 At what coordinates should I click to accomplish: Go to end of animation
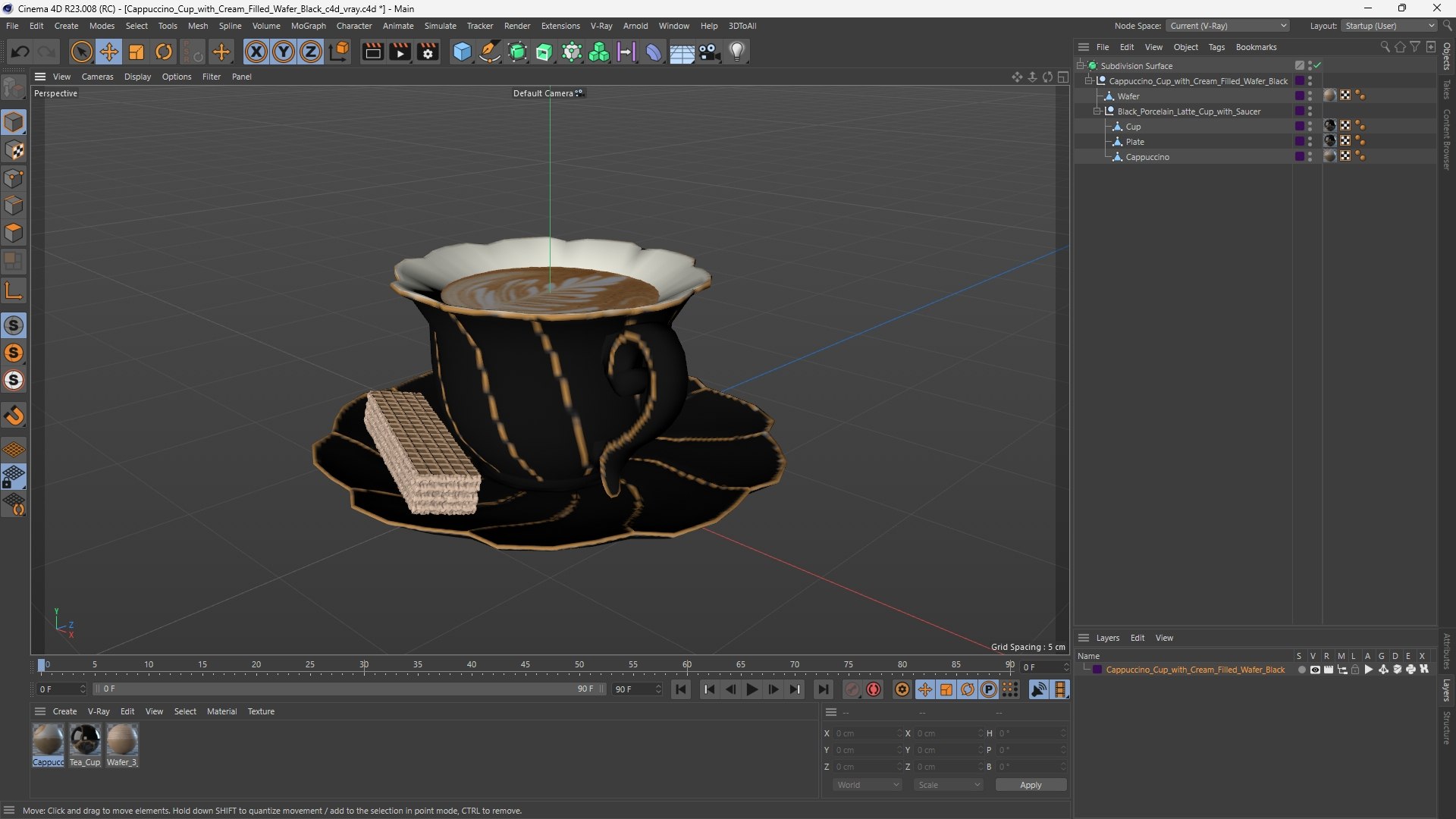coord(823,689)
